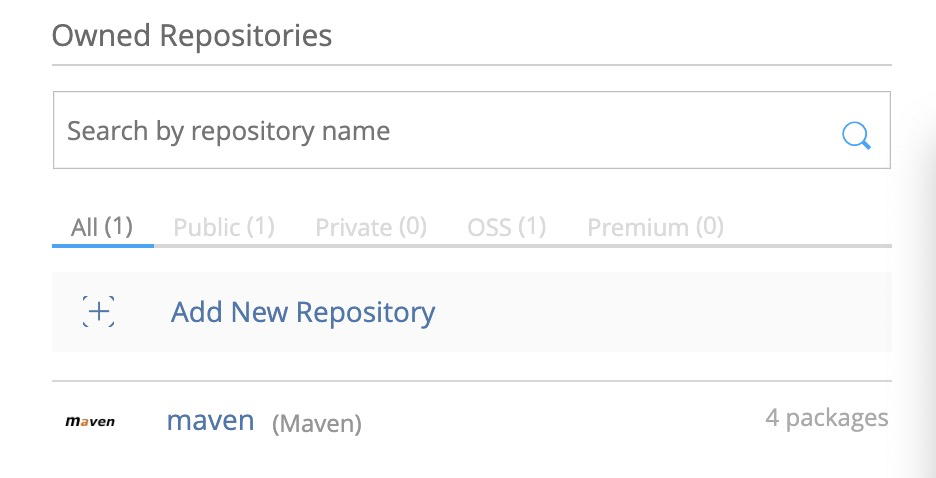Click the magnifying glass search icon
The image size is (936, 478).
[856, 134]
